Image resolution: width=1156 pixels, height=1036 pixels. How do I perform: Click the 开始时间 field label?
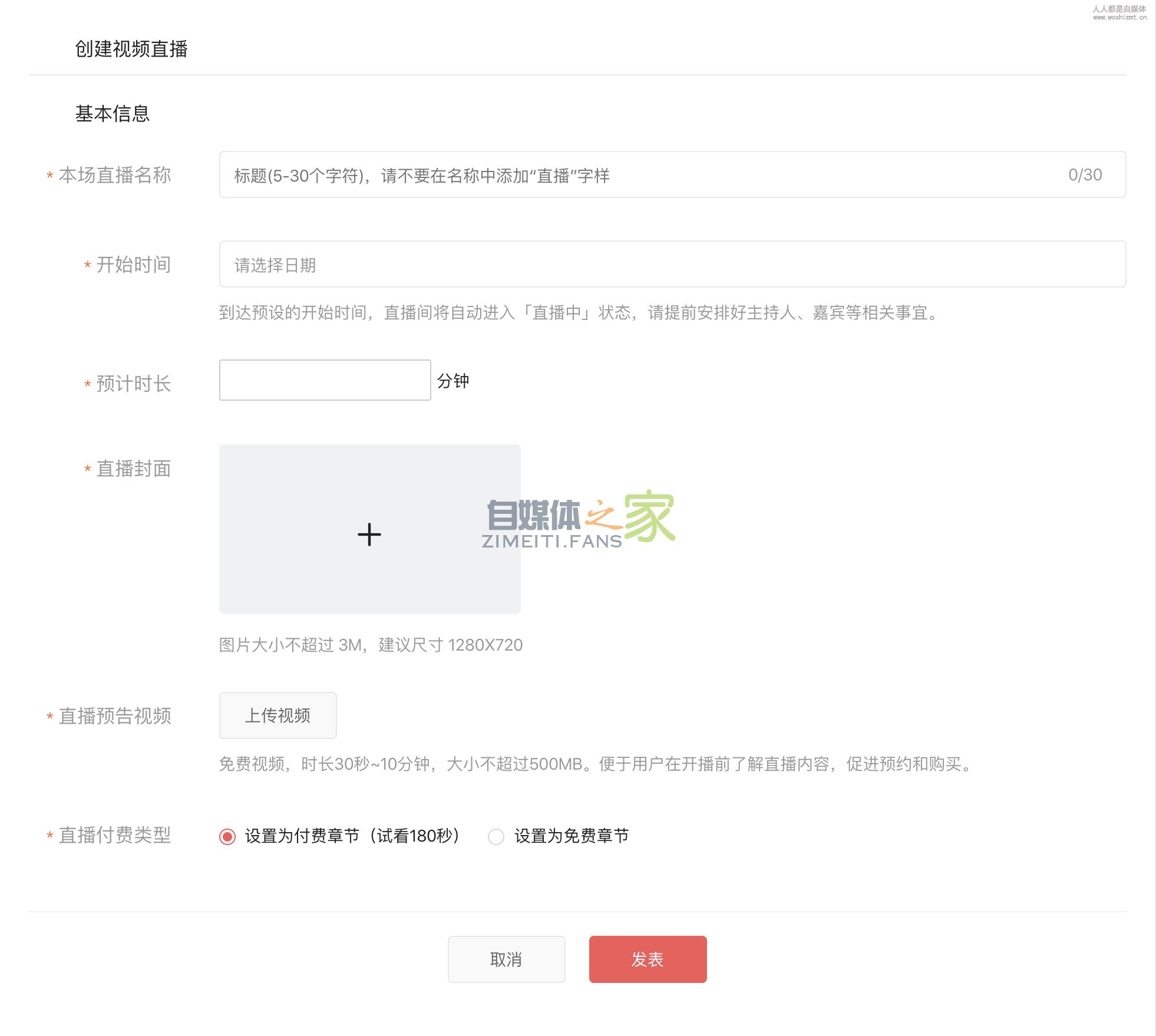[134, 265]
